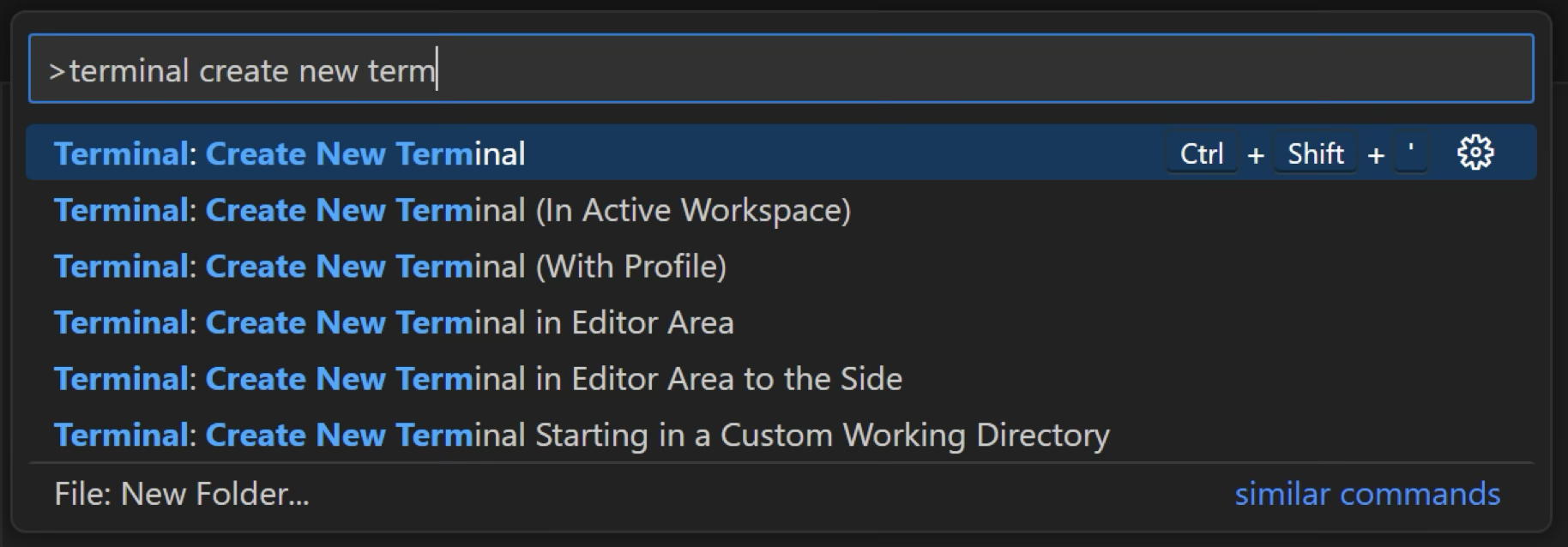Click the similar commands link
Image resolution: width=1568 pixels, height=547 pixels.
click(x=1367, y=494)
